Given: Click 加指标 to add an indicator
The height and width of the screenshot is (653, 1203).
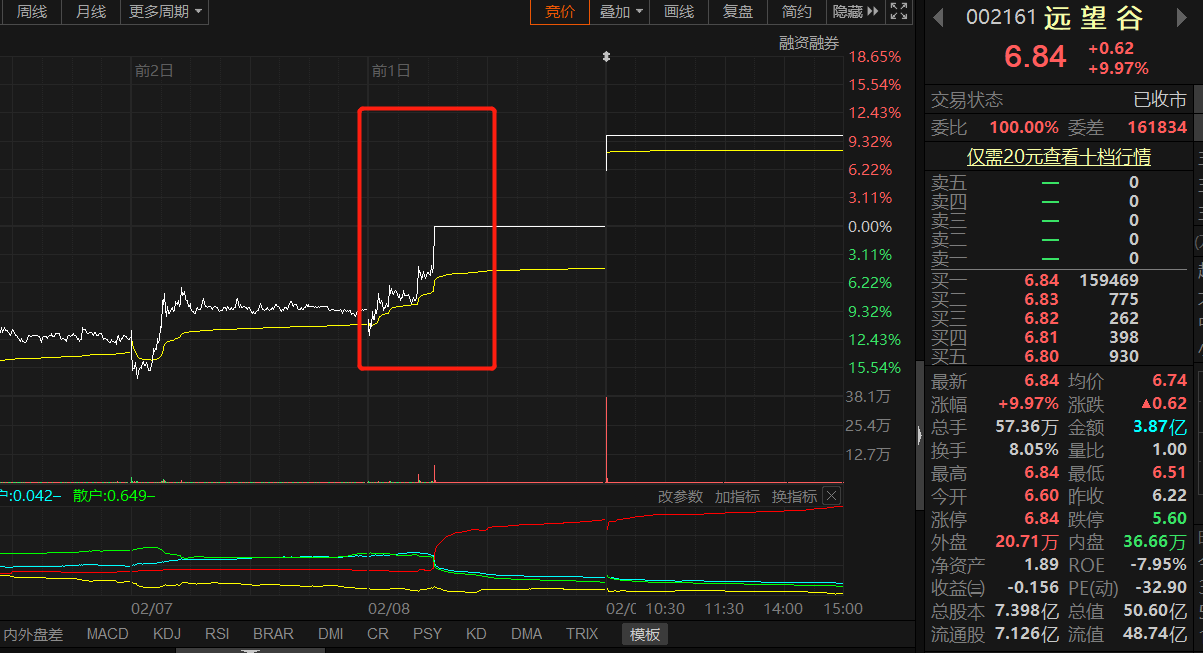Looking at the screenshot, I should click(737, 496).
